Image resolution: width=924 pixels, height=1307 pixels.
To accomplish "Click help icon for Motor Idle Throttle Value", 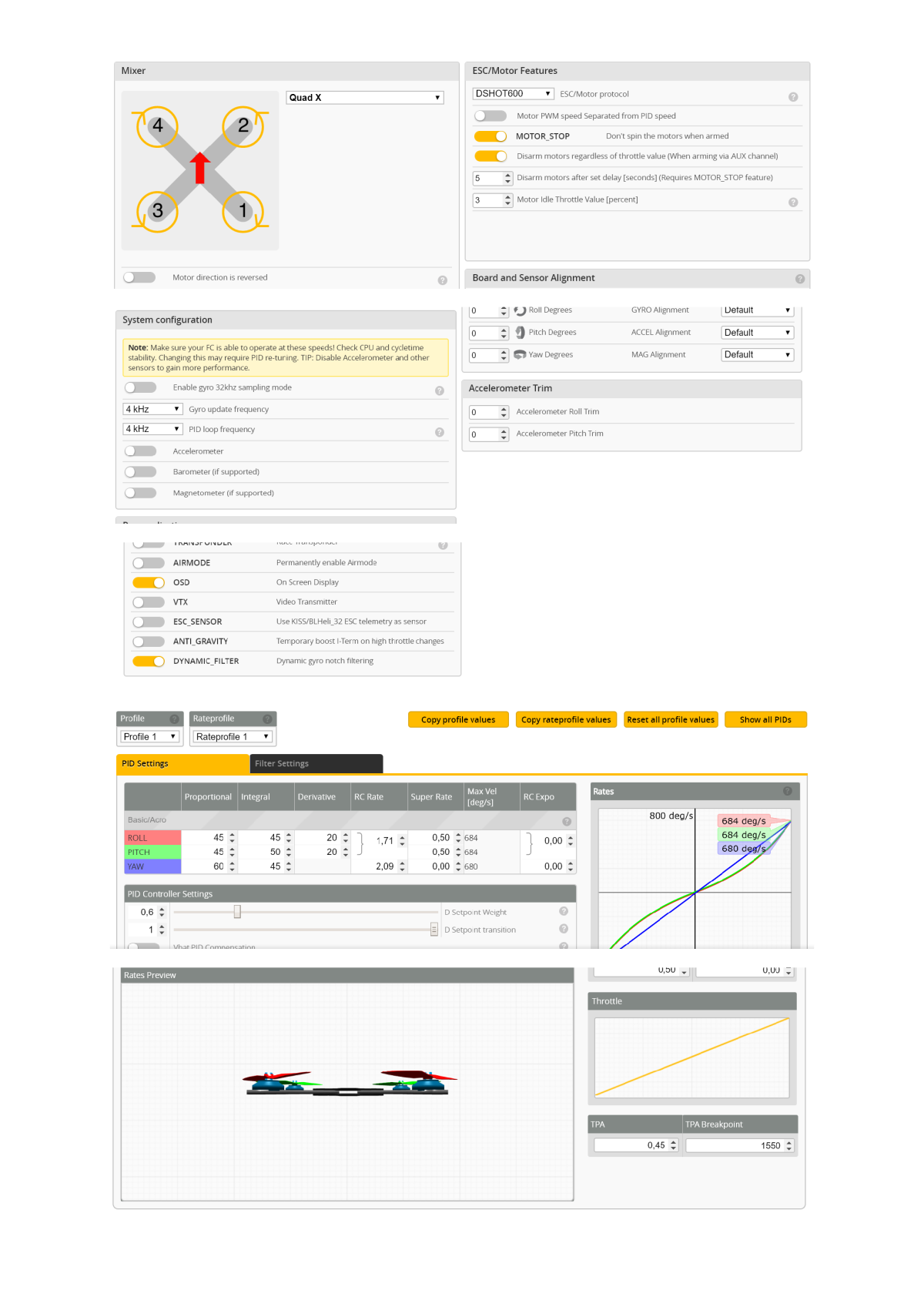I will (793, 203).
